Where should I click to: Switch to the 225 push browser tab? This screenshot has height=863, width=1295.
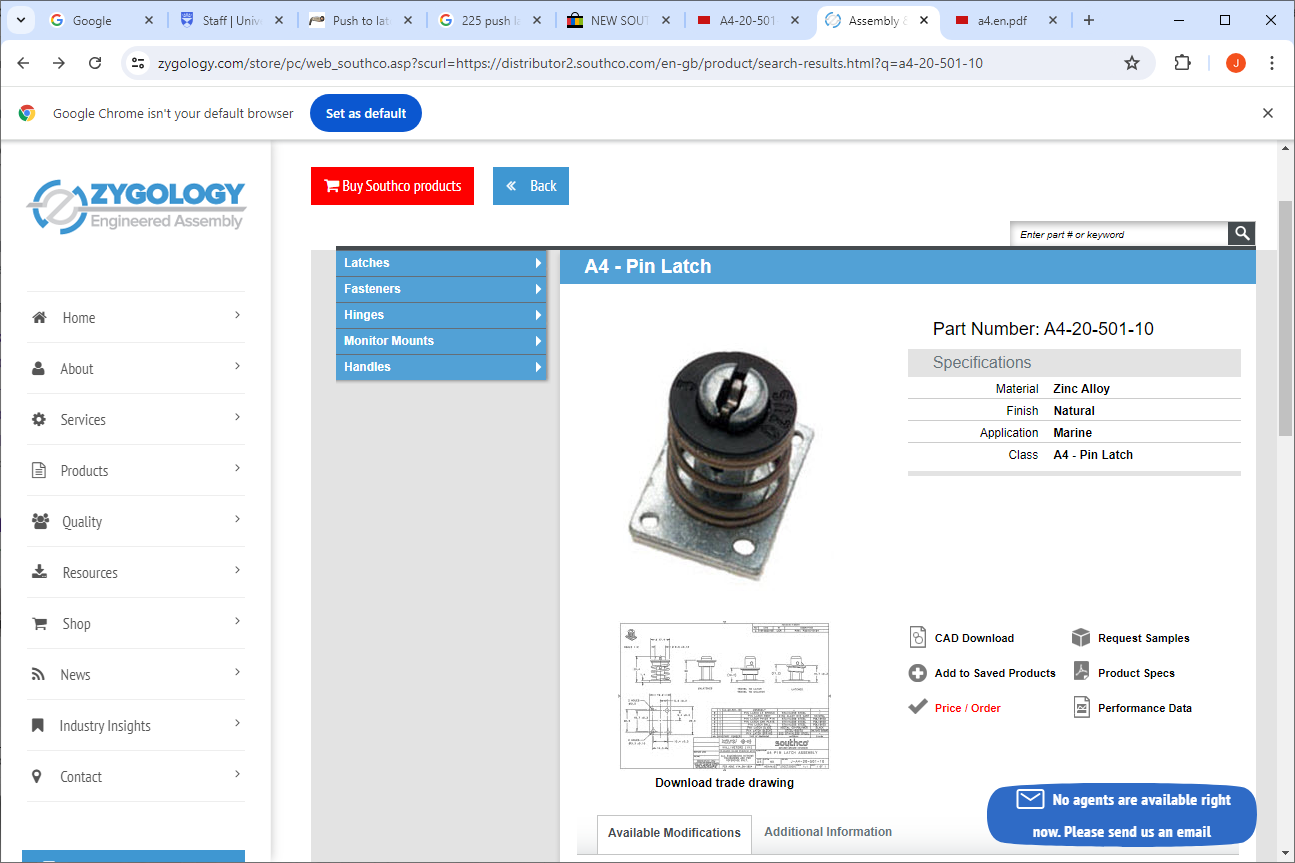tap(492, 20)
